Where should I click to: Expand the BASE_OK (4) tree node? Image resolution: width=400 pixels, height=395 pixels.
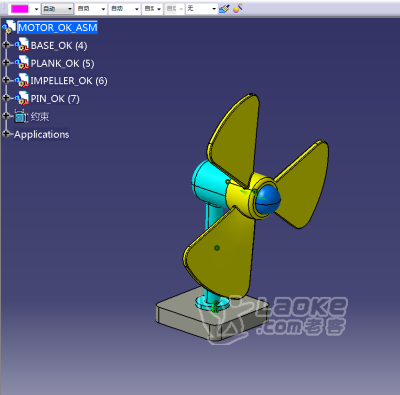tap(6, 45)
